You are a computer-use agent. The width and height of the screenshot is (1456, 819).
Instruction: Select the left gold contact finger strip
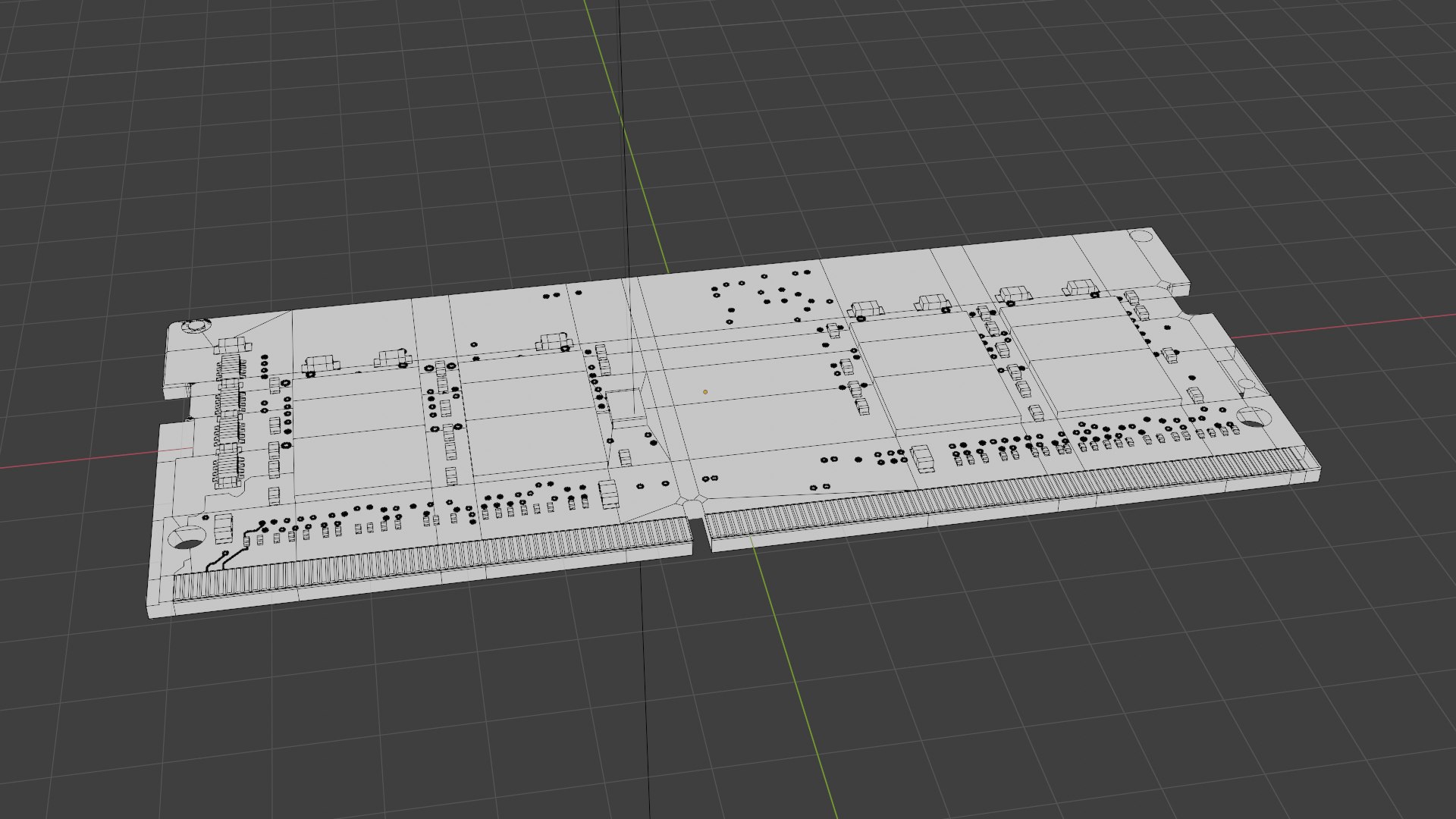click(432, 557)
